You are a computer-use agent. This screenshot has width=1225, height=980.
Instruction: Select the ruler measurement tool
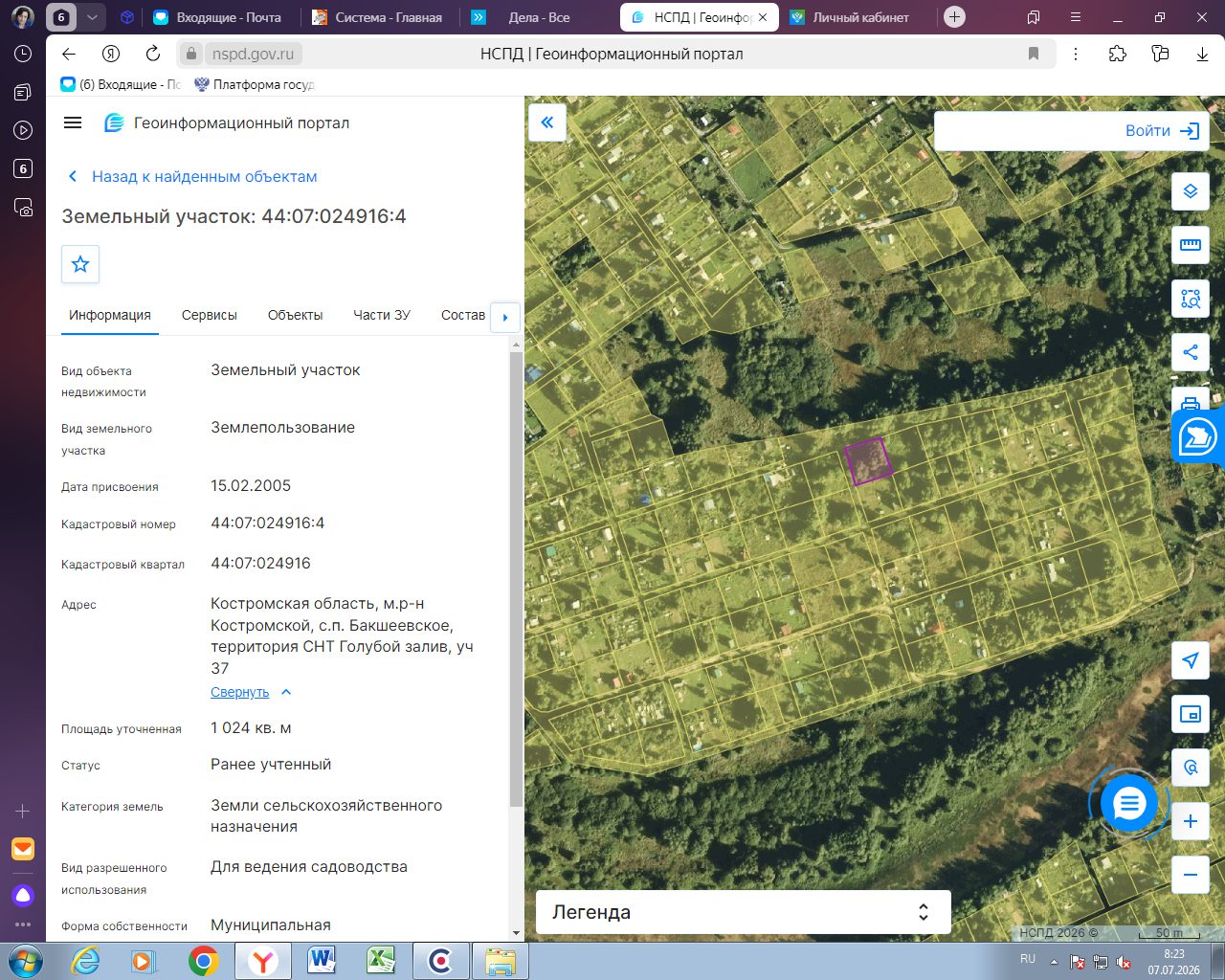(x=1191, y=245)
